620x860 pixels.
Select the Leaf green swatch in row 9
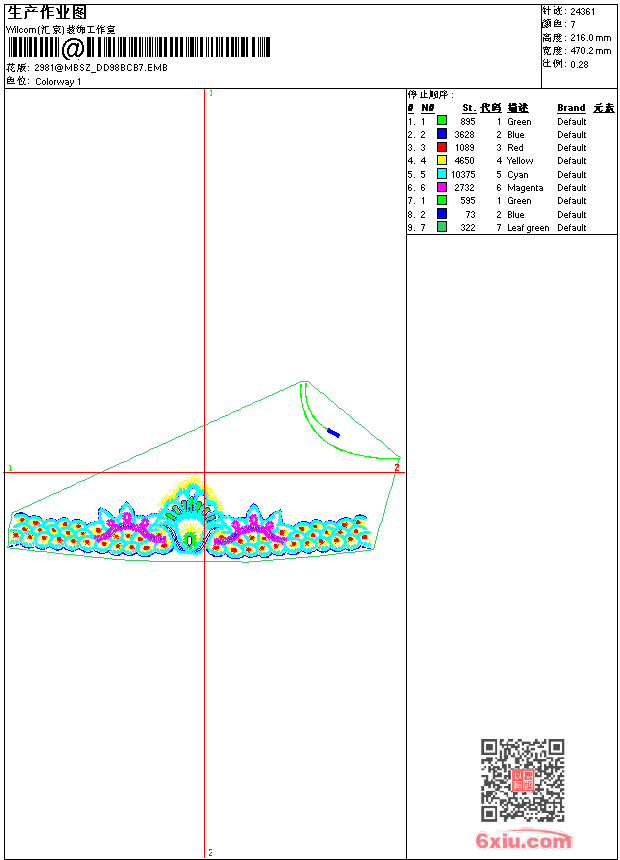point(442,227)
